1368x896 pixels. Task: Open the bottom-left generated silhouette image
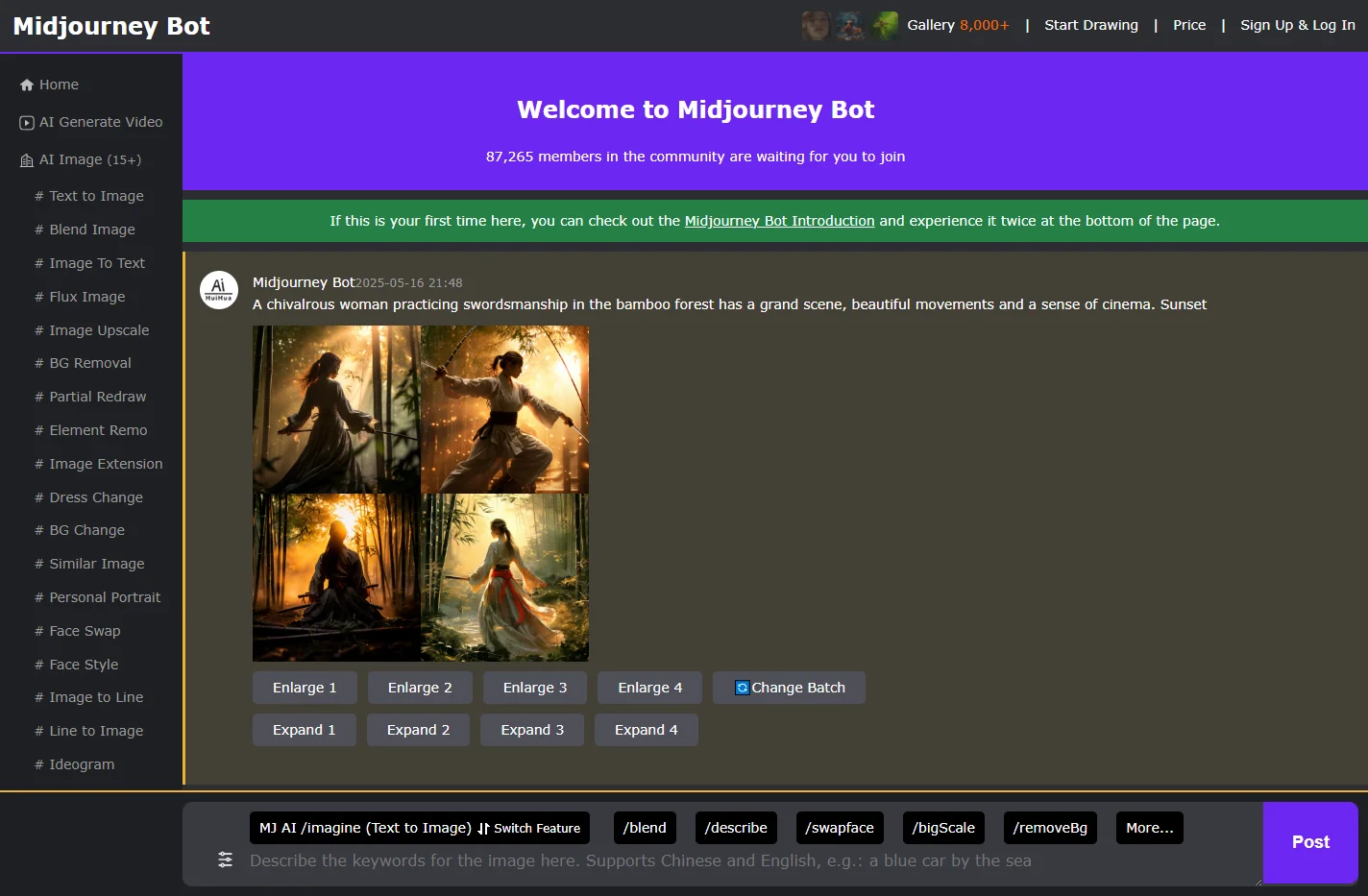[x=336, y=577]
